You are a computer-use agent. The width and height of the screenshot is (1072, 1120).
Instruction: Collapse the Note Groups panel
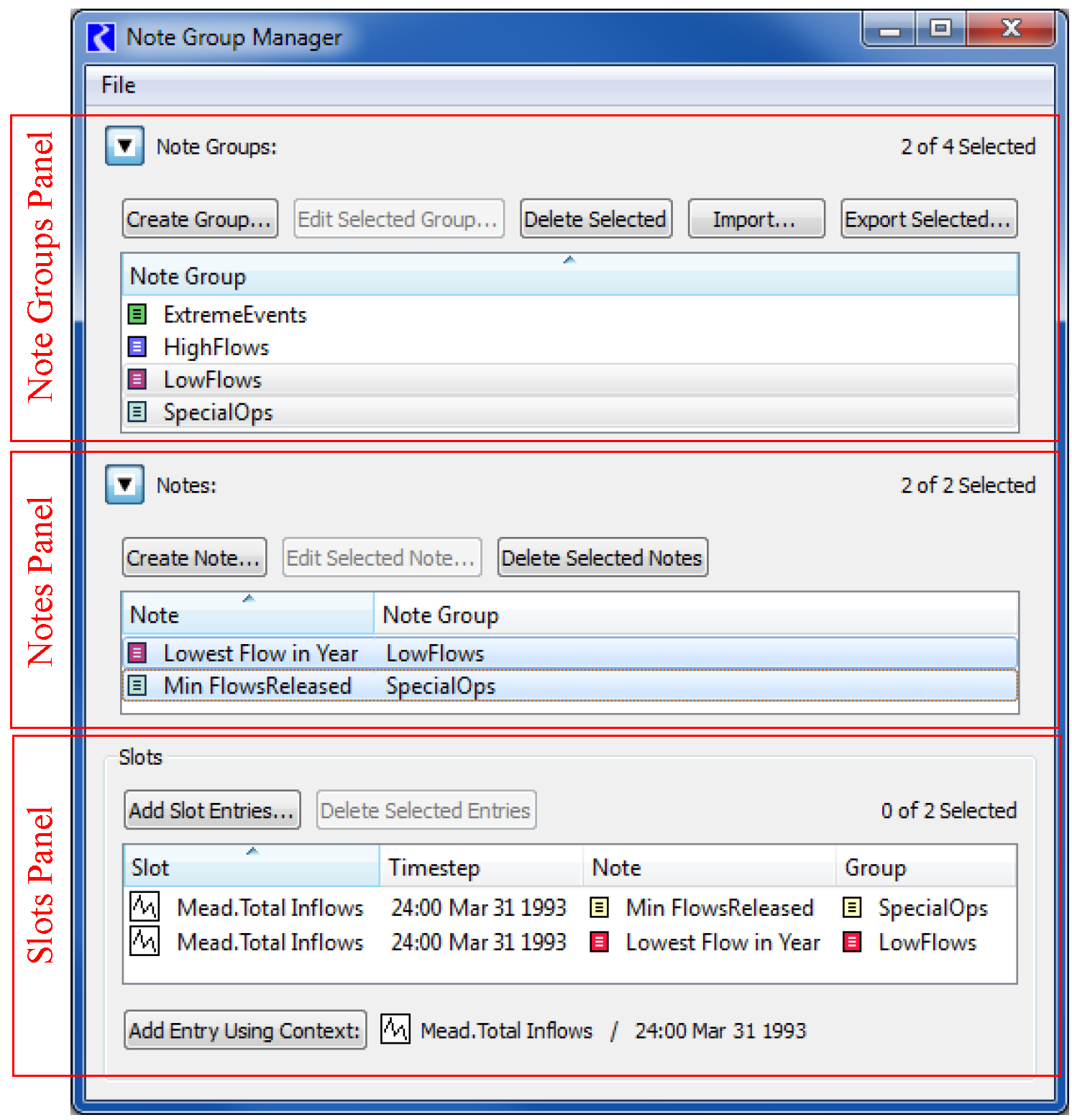click(125, 146)
